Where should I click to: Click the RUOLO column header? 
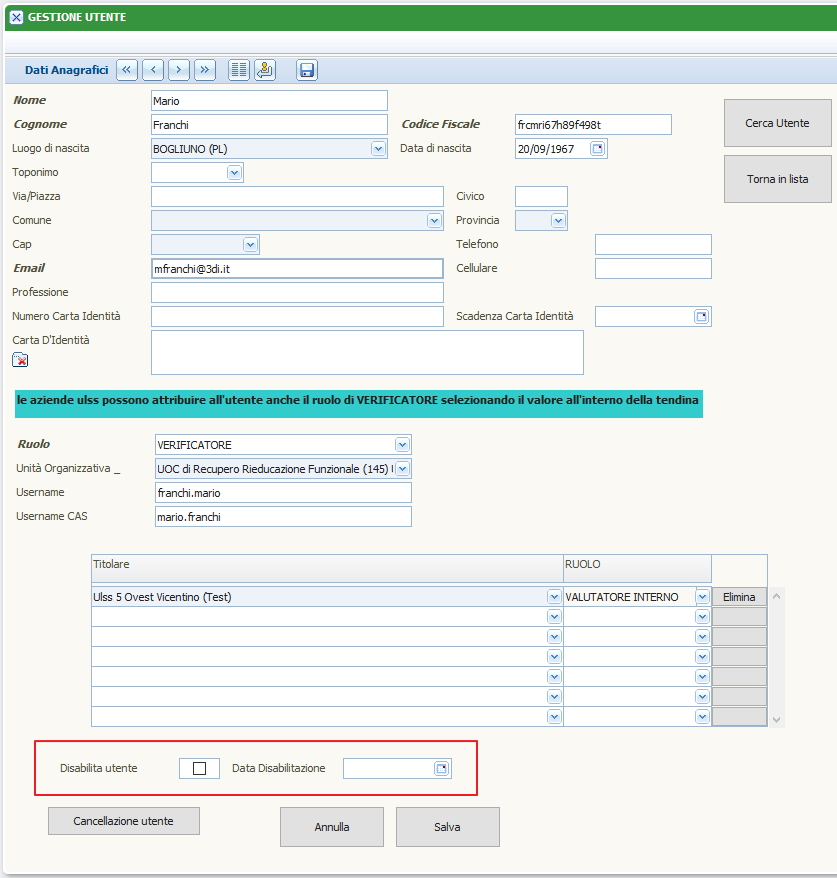point(637,568)
